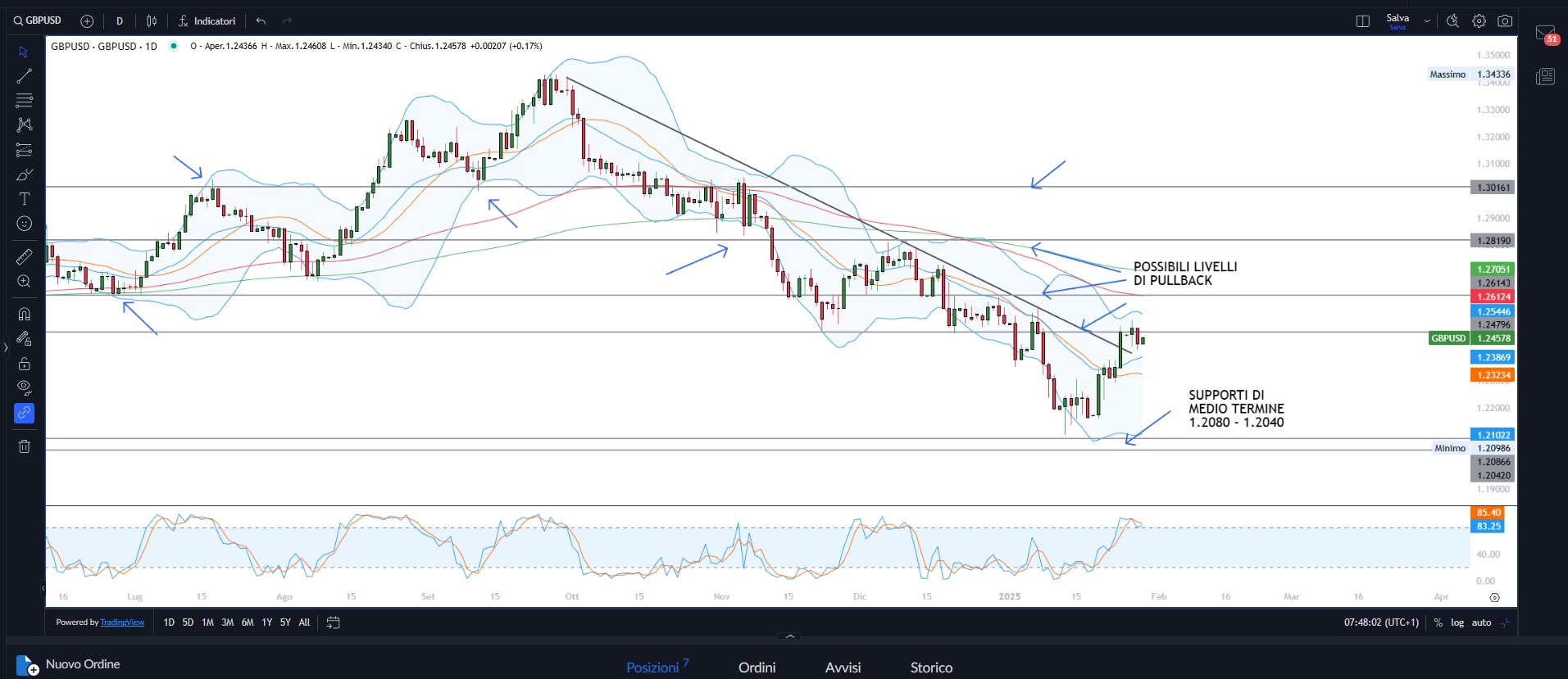Screen dimensions: 1568x679
Task: Open the candlestick chart type menu
Action: (152, 21)
